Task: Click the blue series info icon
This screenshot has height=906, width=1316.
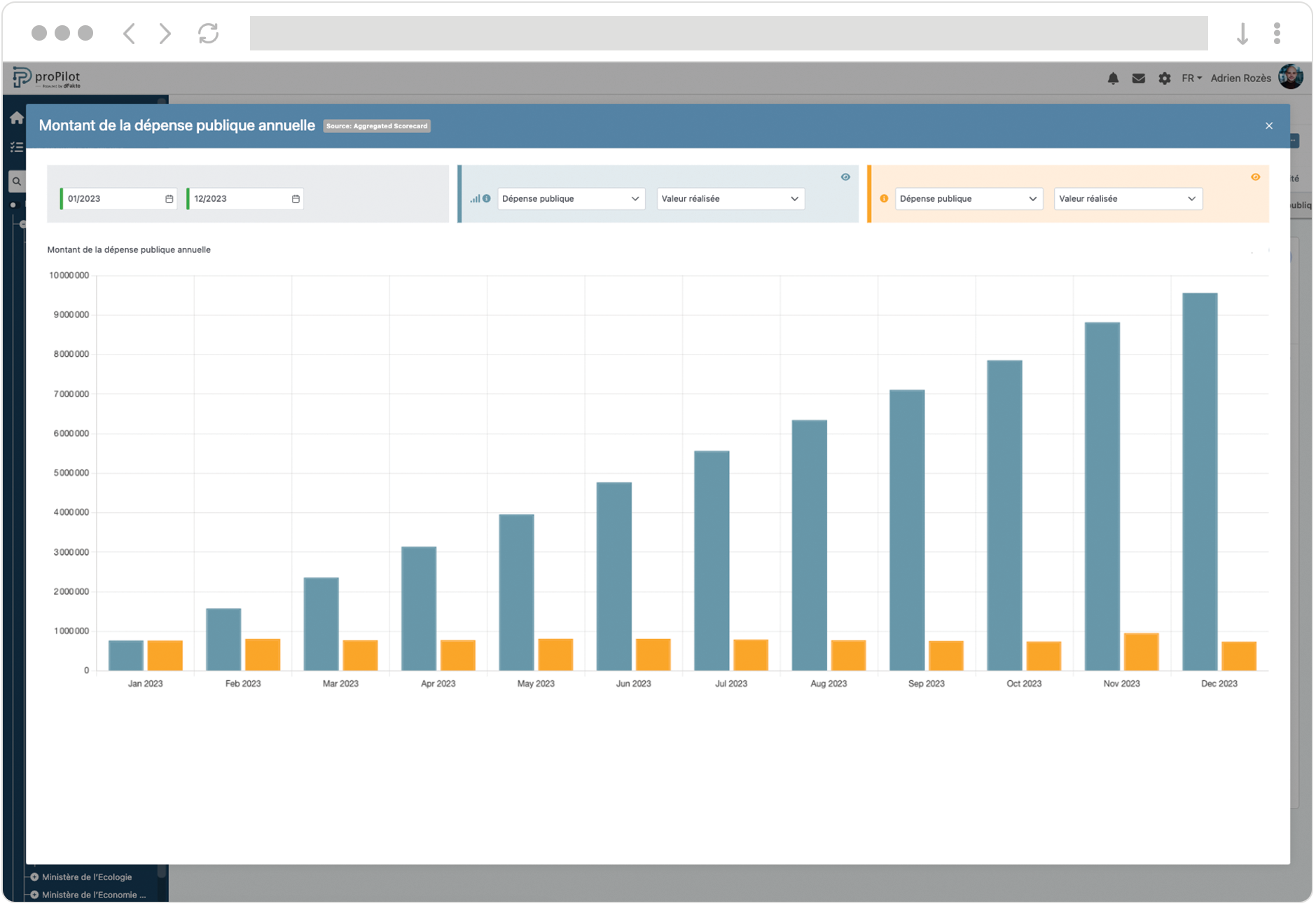Action: point(487,198)
